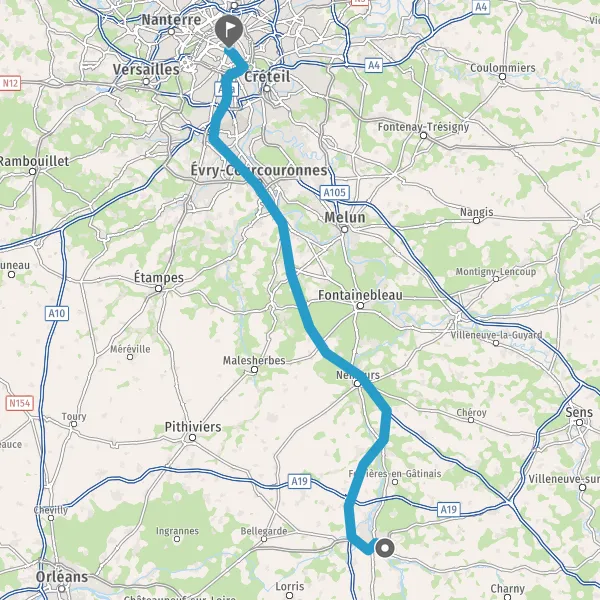Click the N154 road shield
Image resolution: width=600 pixels, height=600 pixels.
click(x=20, y=403)
